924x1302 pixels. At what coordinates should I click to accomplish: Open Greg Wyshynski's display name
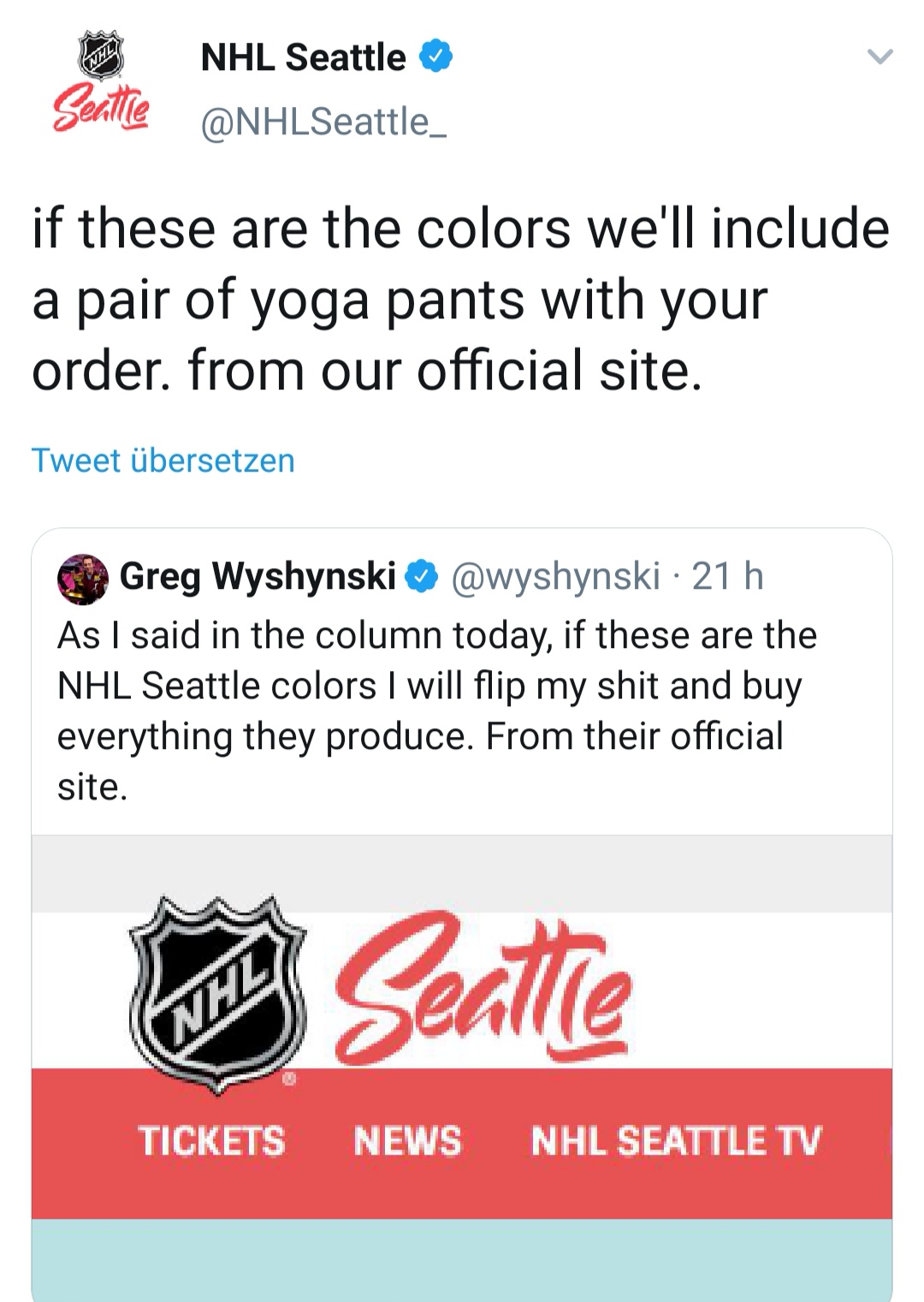click(257, 577)
